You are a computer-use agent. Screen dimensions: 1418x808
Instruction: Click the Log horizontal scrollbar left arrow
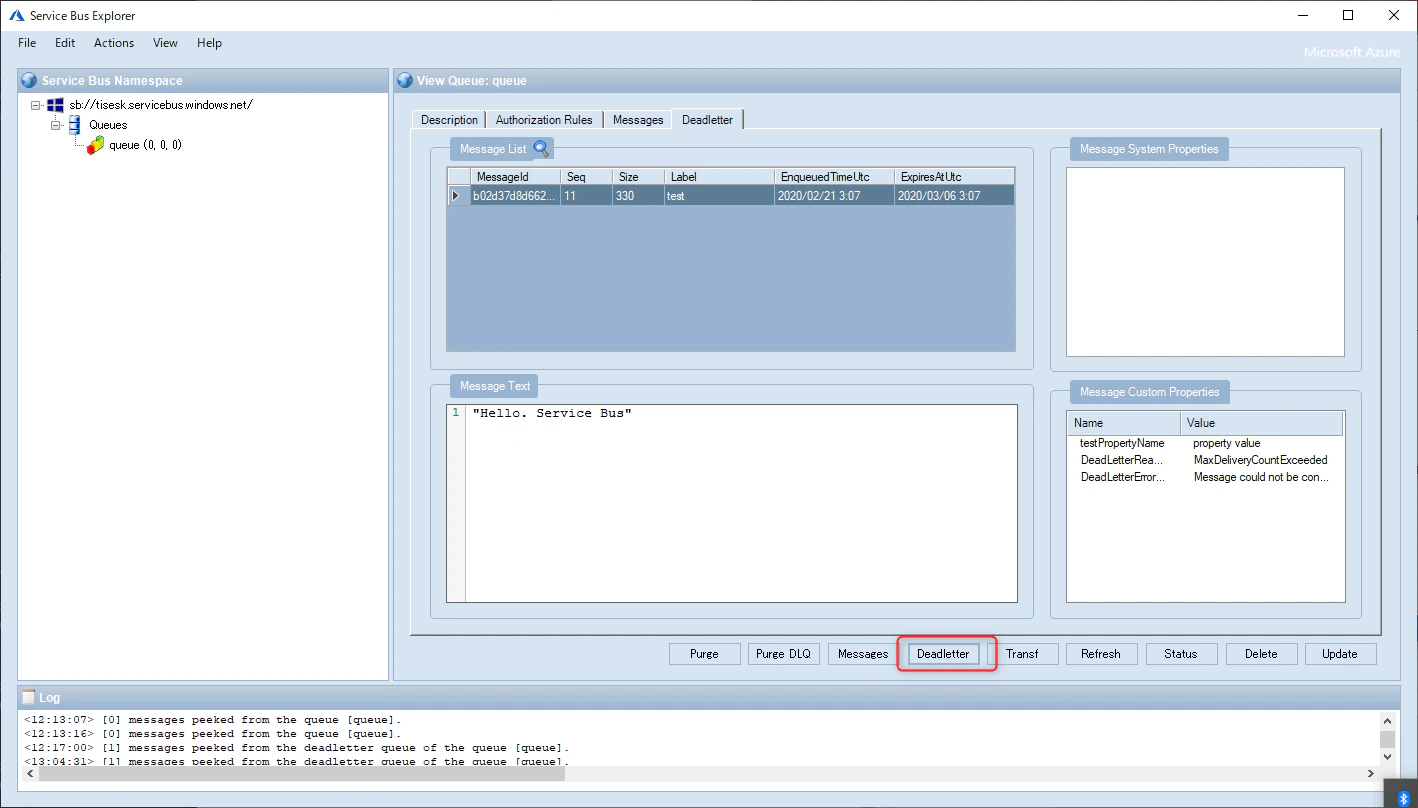(x=31, y=774)
